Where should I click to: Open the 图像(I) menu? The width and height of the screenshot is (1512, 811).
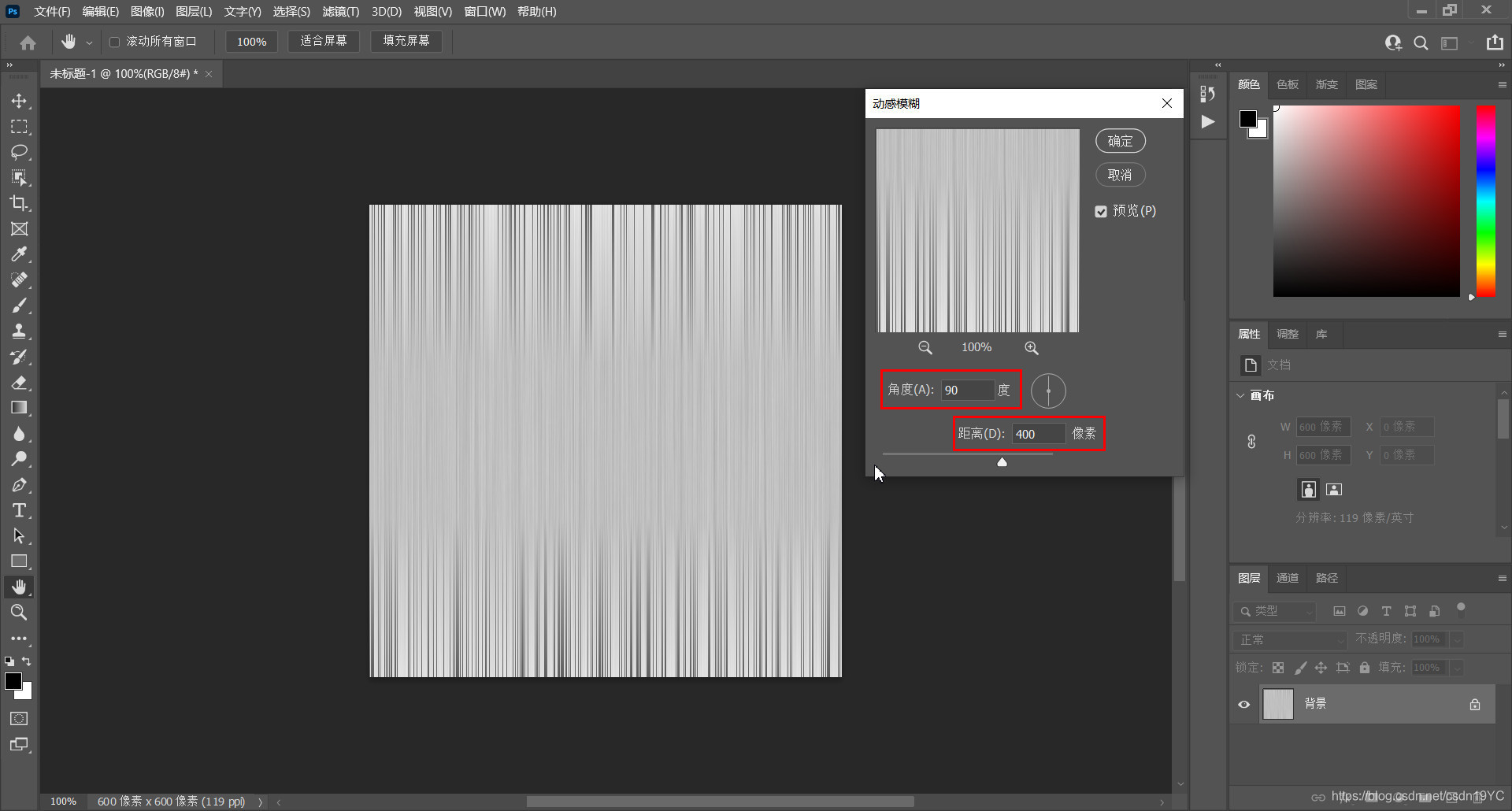pos(147,12)
